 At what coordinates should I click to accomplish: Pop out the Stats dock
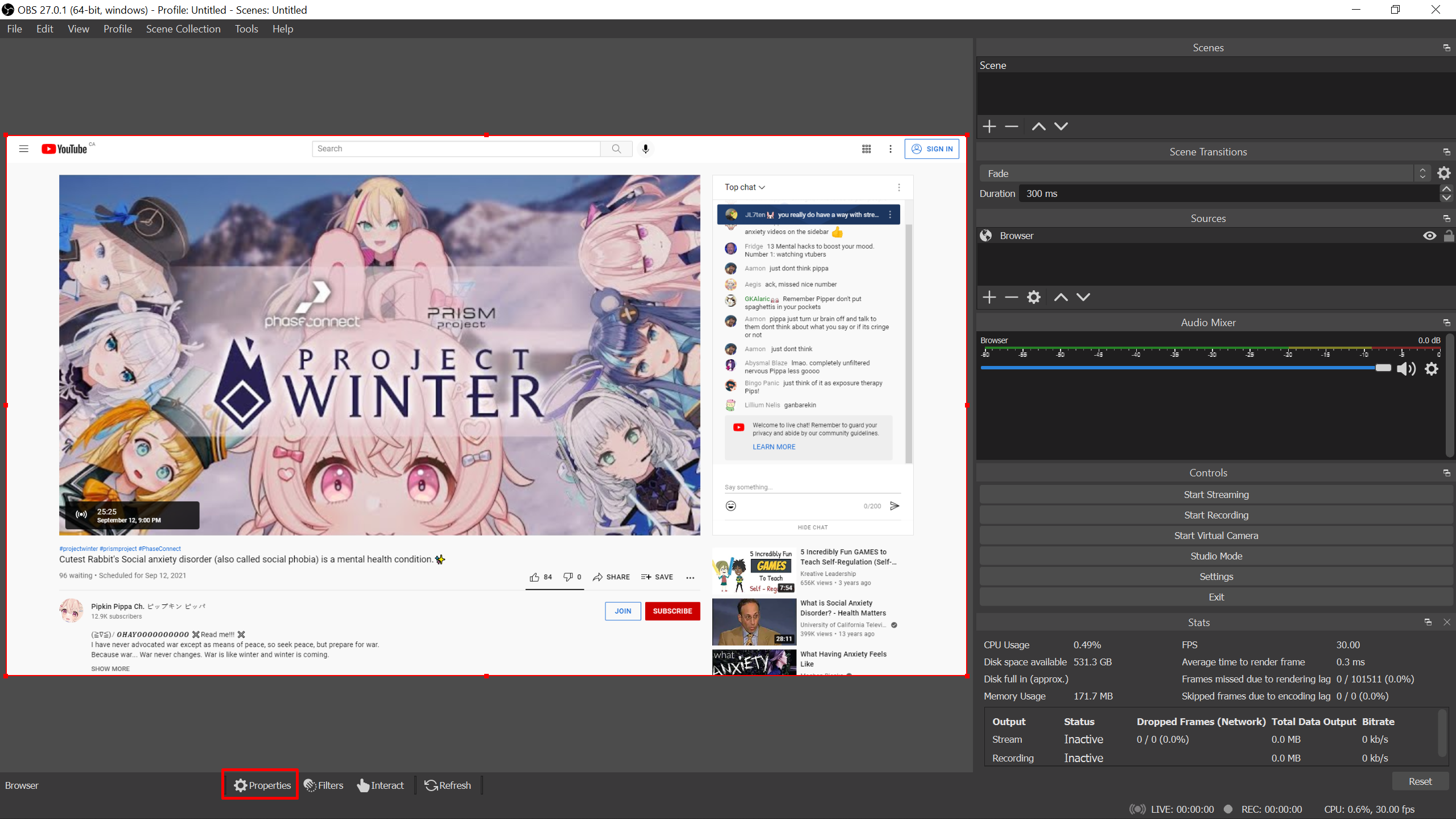point(1428,622)
